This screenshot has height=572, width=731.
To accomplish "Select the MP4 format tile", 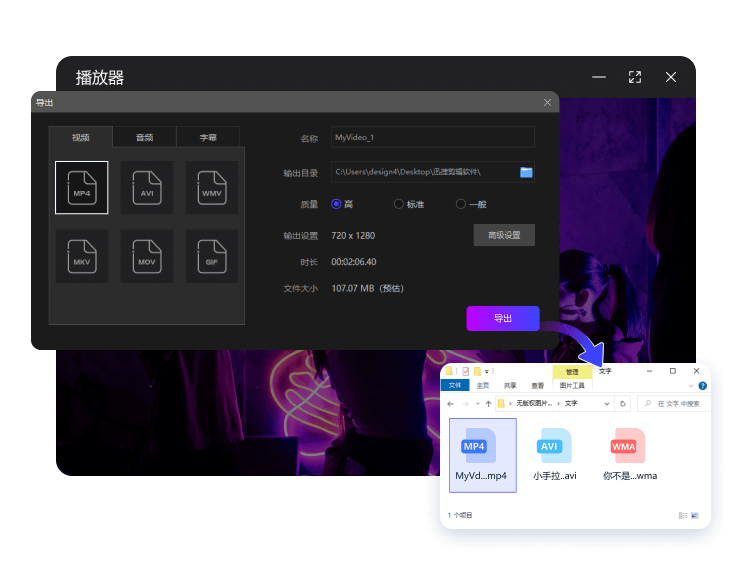I will pos(82,187).
